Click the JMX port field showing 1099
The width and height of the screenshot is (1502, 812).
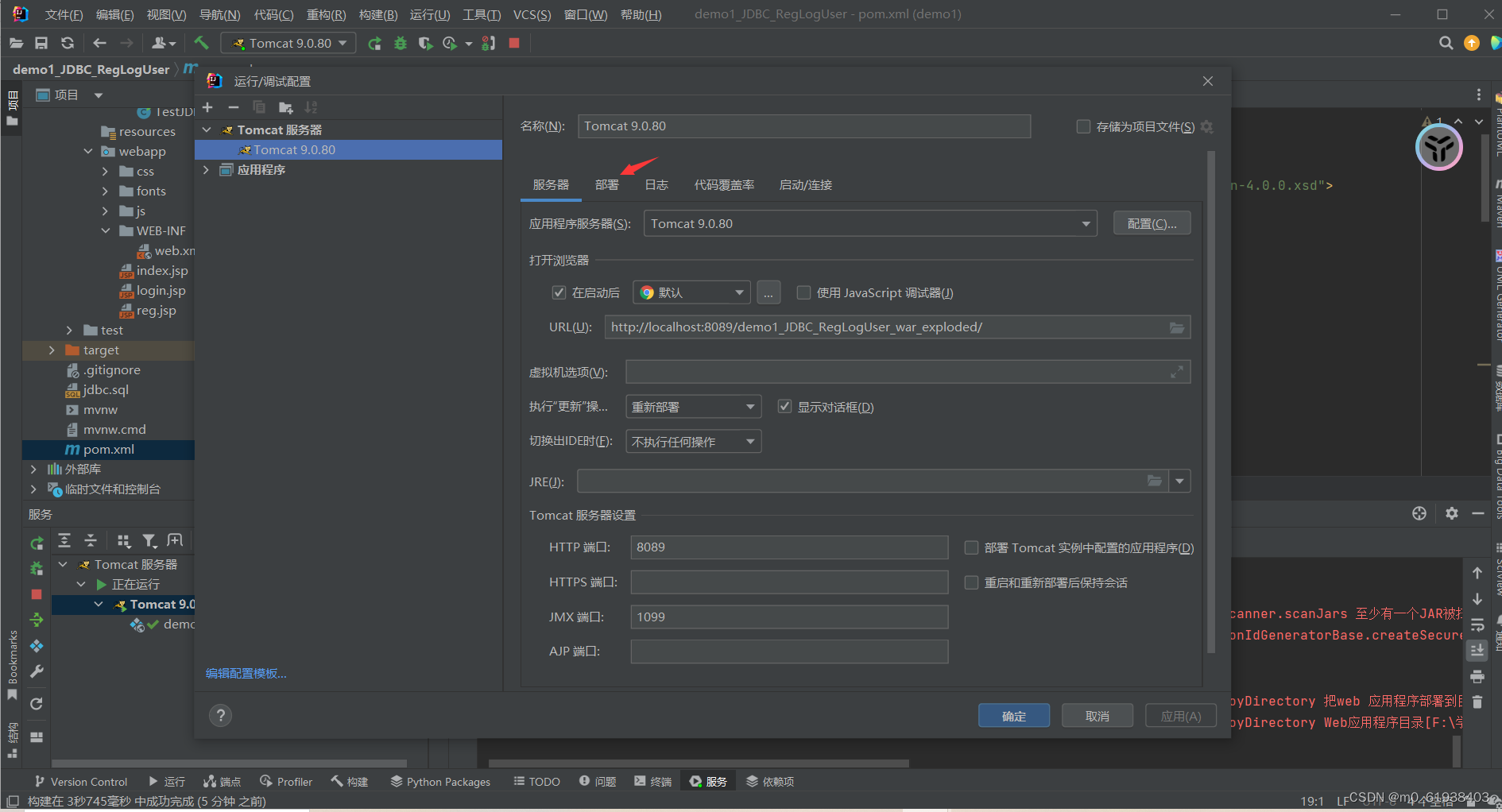(789, 617)
